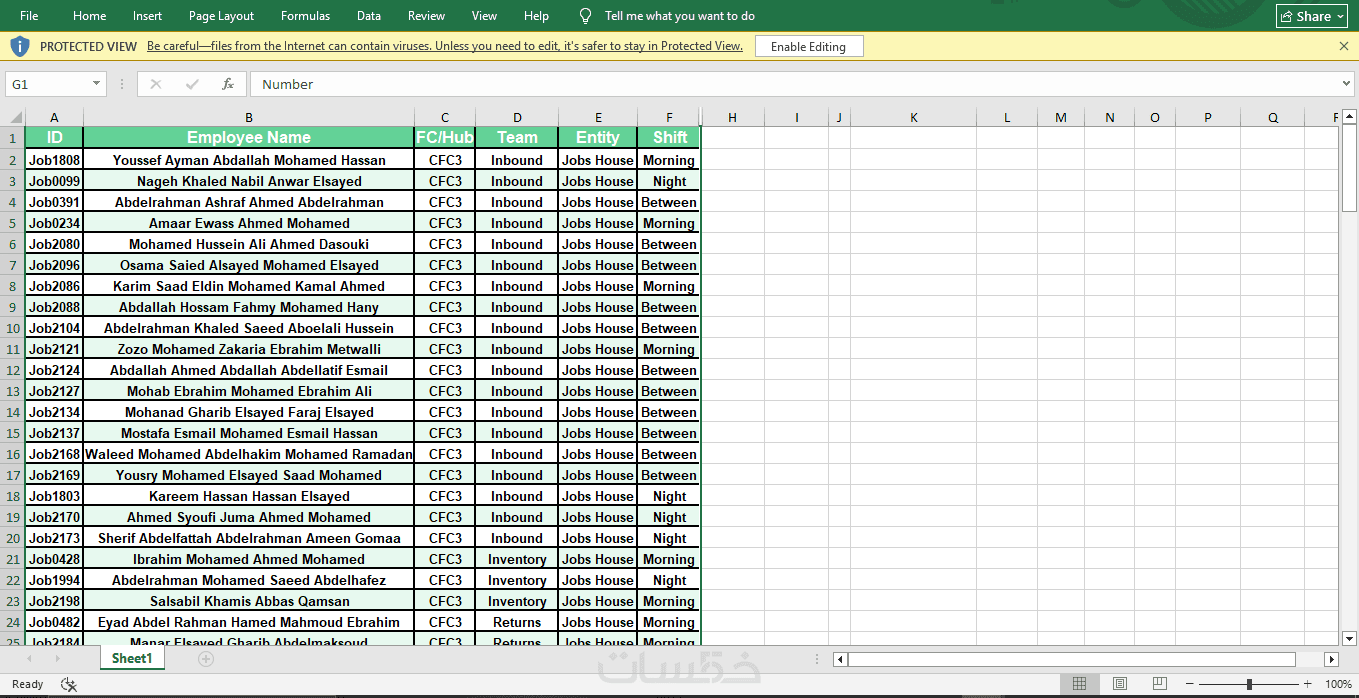Click the zoom in plus button
Image resolution: width=1359 pixels, height=698 pixels.
click(x=1308, y=684)
